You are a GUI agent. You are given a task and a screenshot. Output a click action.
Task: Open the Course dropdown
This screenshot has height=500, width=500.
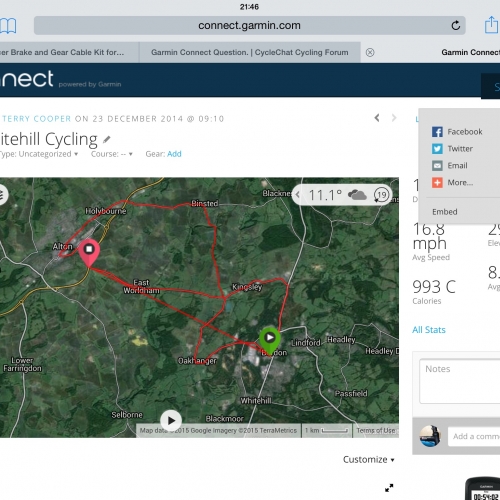point(112,154)
